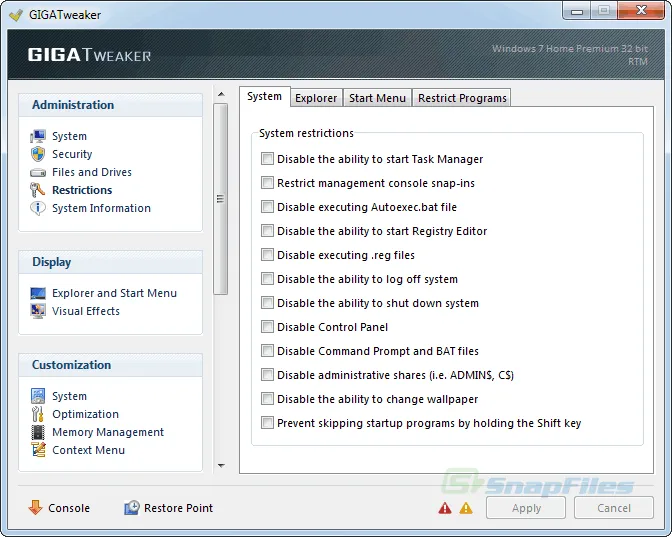Open System Information page
The width and height of the screenshot is (672, 537).
[x=101, y=208]
